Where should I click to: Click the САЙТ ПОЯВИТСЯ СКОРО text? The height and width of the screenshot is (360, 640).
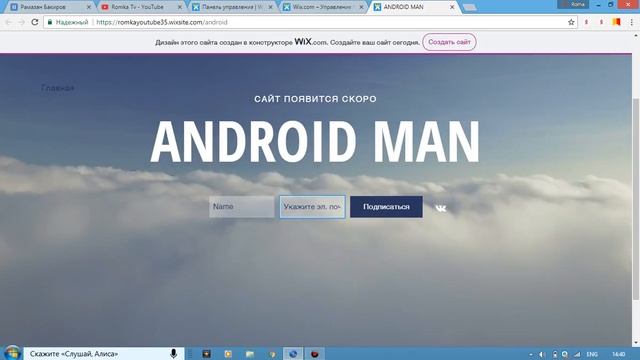tap(315, 99)
